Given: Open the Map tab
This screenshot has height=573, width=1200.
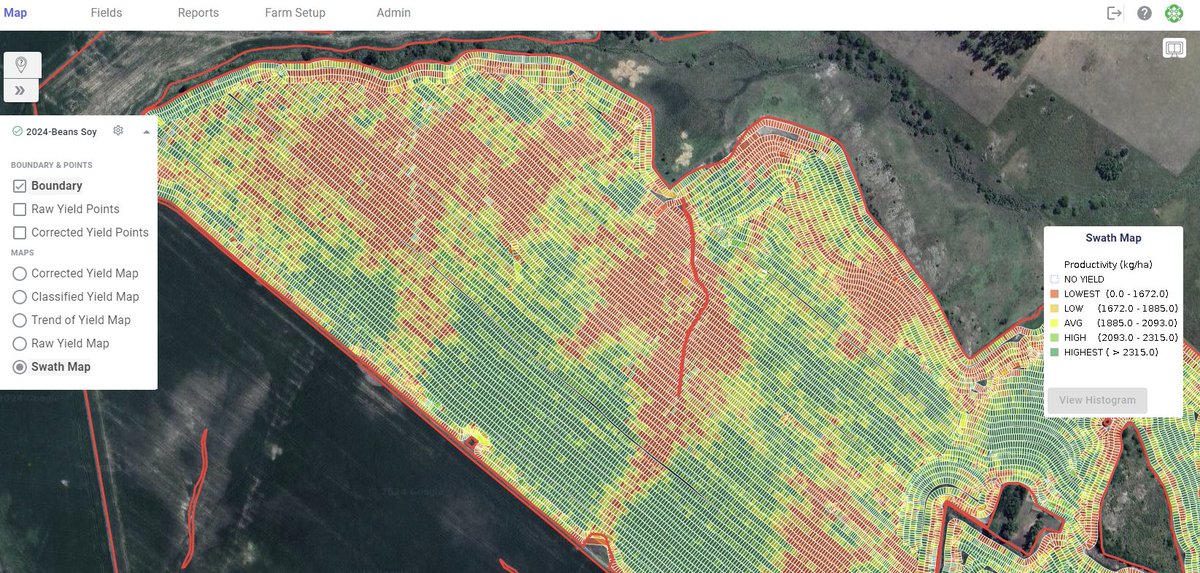Looking at the screenshot, I should point(16,13).
